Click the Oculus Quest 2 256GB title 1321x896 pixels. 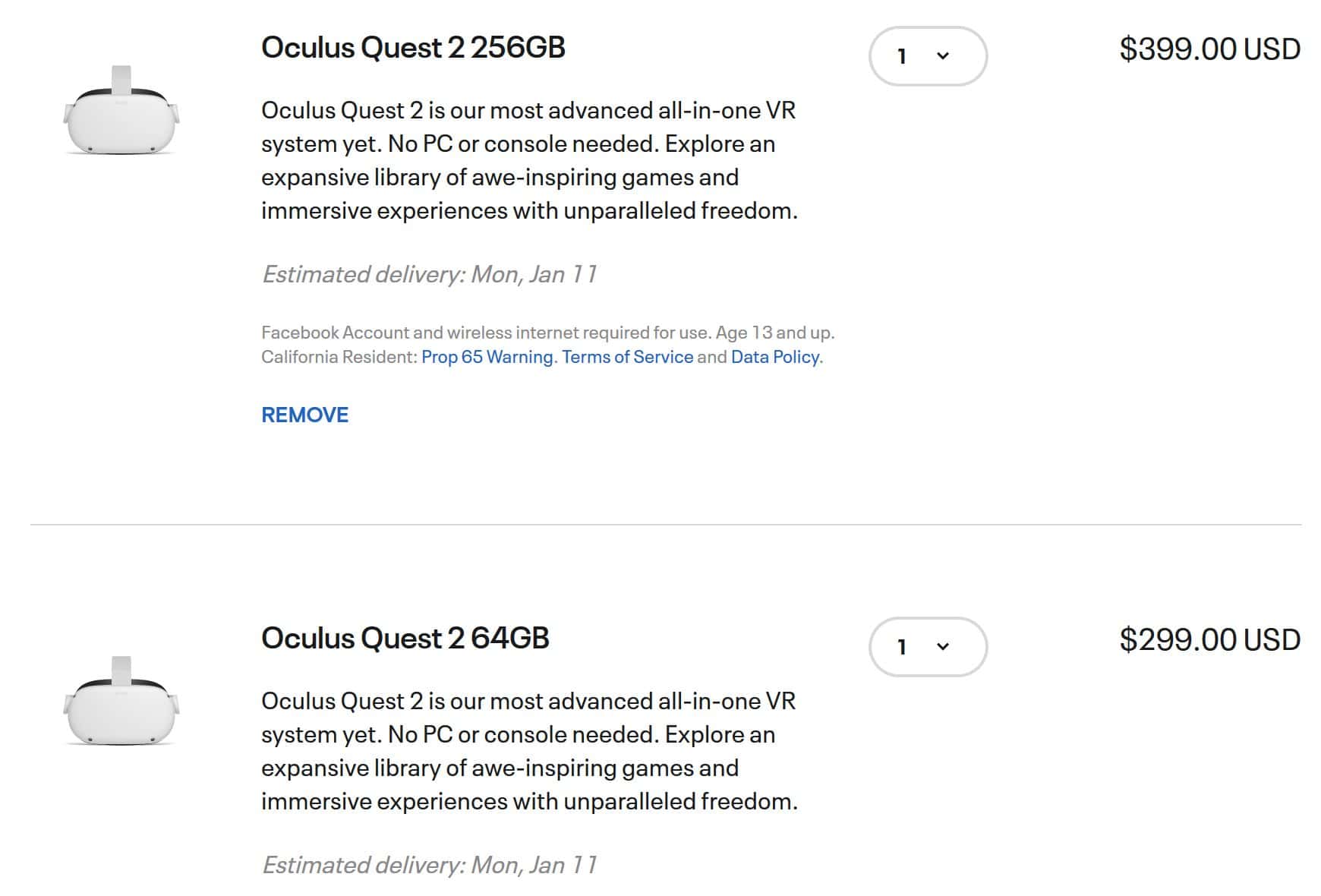(413, 47)
